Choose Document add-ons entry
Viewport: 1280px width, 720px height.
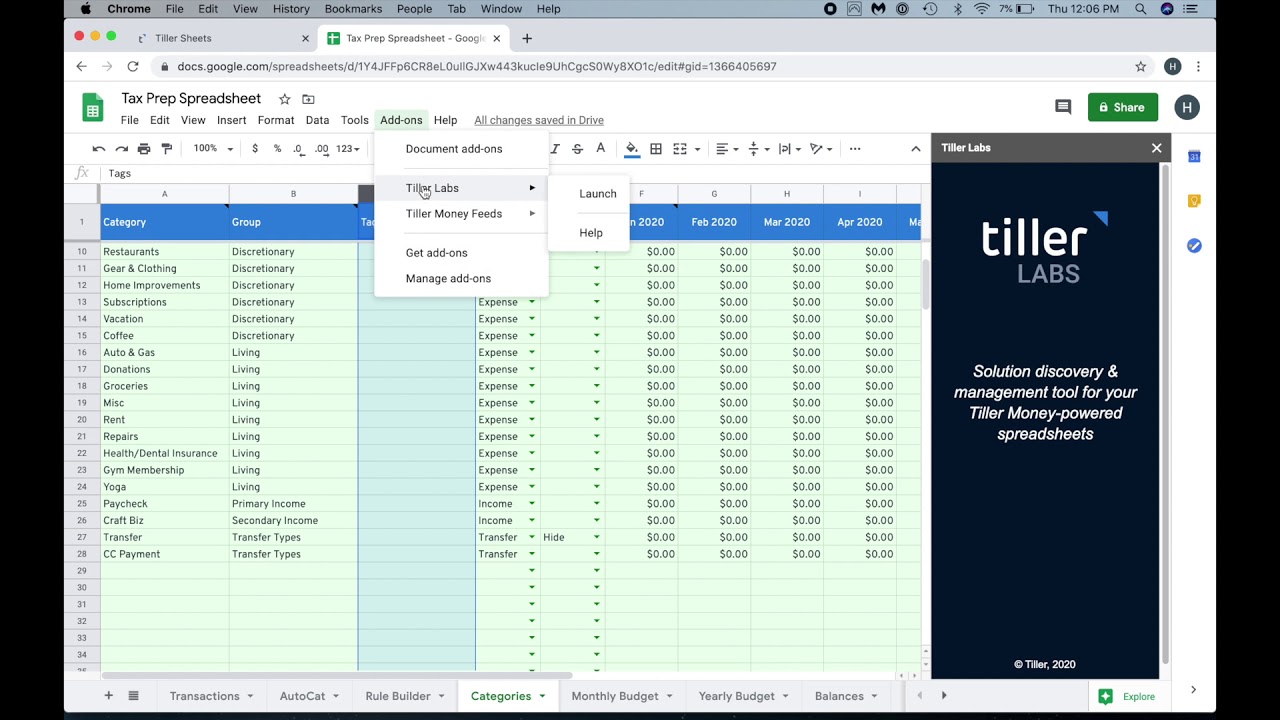[x=461, y=149]
